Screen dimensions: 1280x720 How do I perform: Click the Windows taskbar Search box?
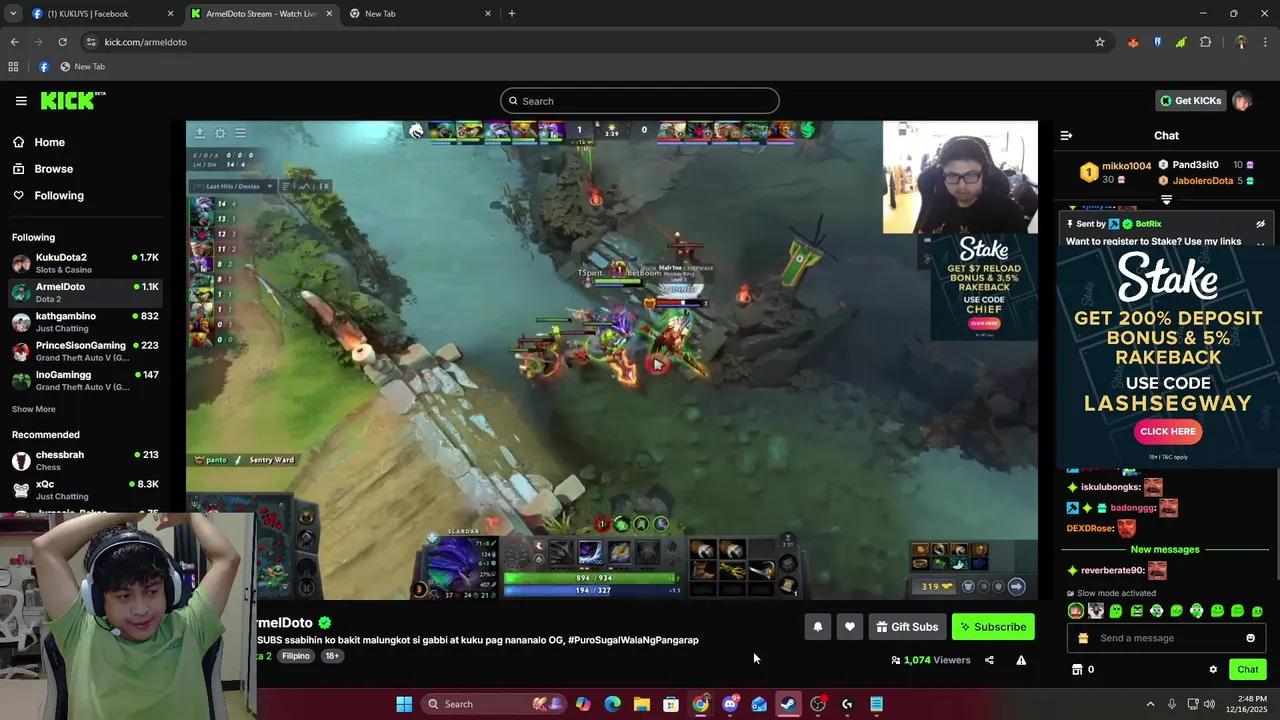(493, 704)
